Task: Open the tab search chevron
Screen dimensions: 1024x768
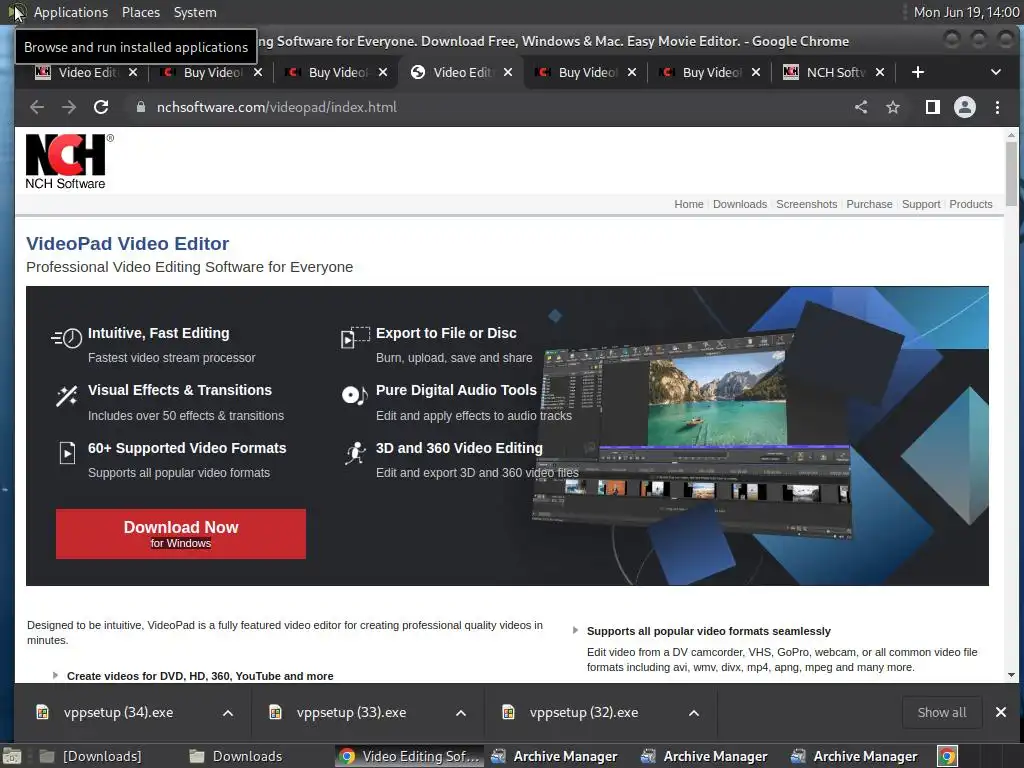Action: coord(996,72)
